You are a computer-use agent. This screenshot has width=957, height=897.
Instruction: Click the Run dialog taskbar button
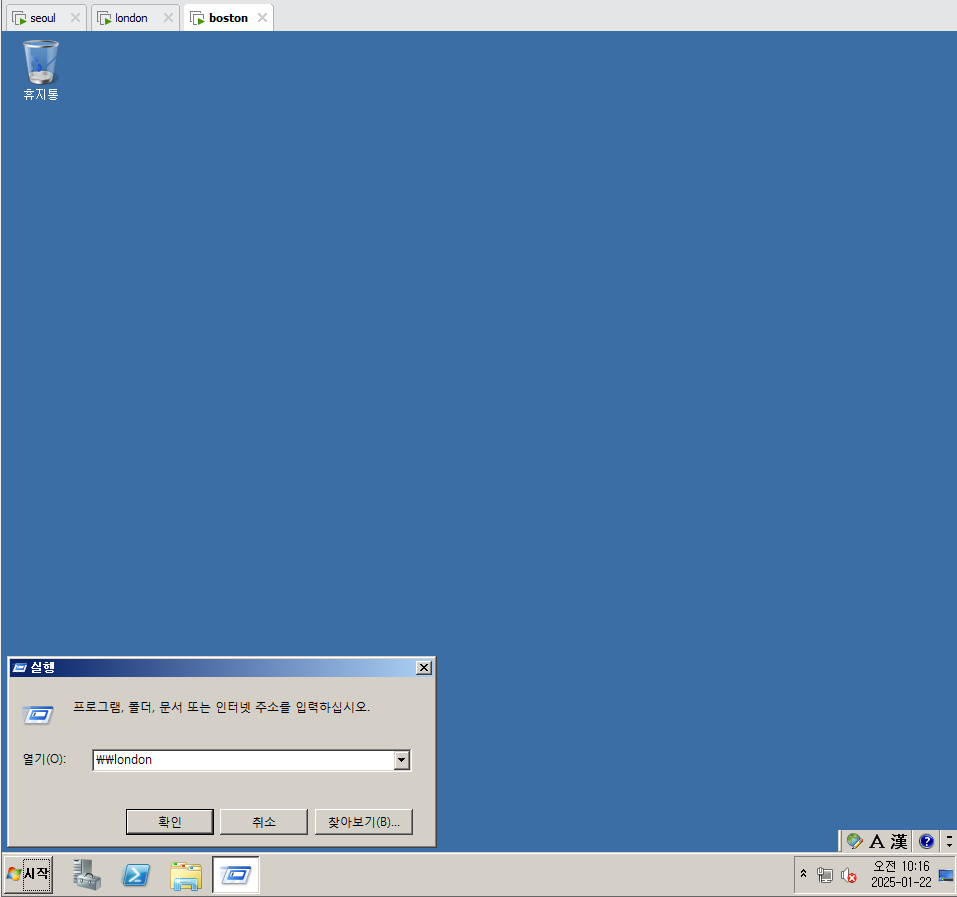coord(236,875)
